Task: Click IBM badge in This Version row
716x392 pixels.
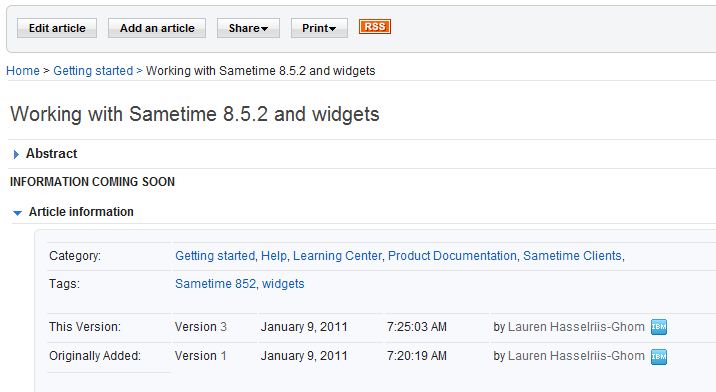Action: coord(659,327)
